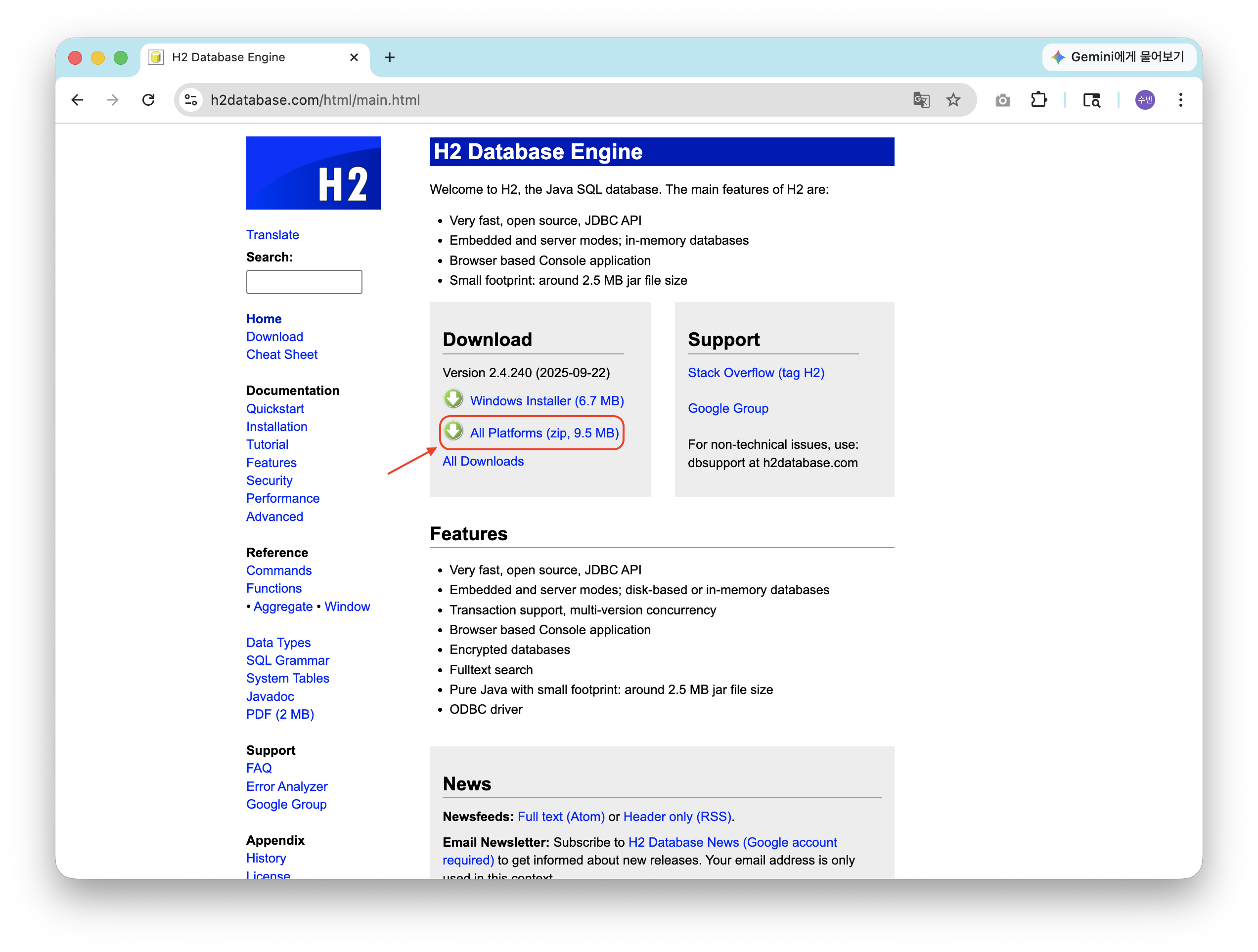Screen dimensions: 1258x952
Task: Open the Error Analyzer link
Action: [287, 786]
